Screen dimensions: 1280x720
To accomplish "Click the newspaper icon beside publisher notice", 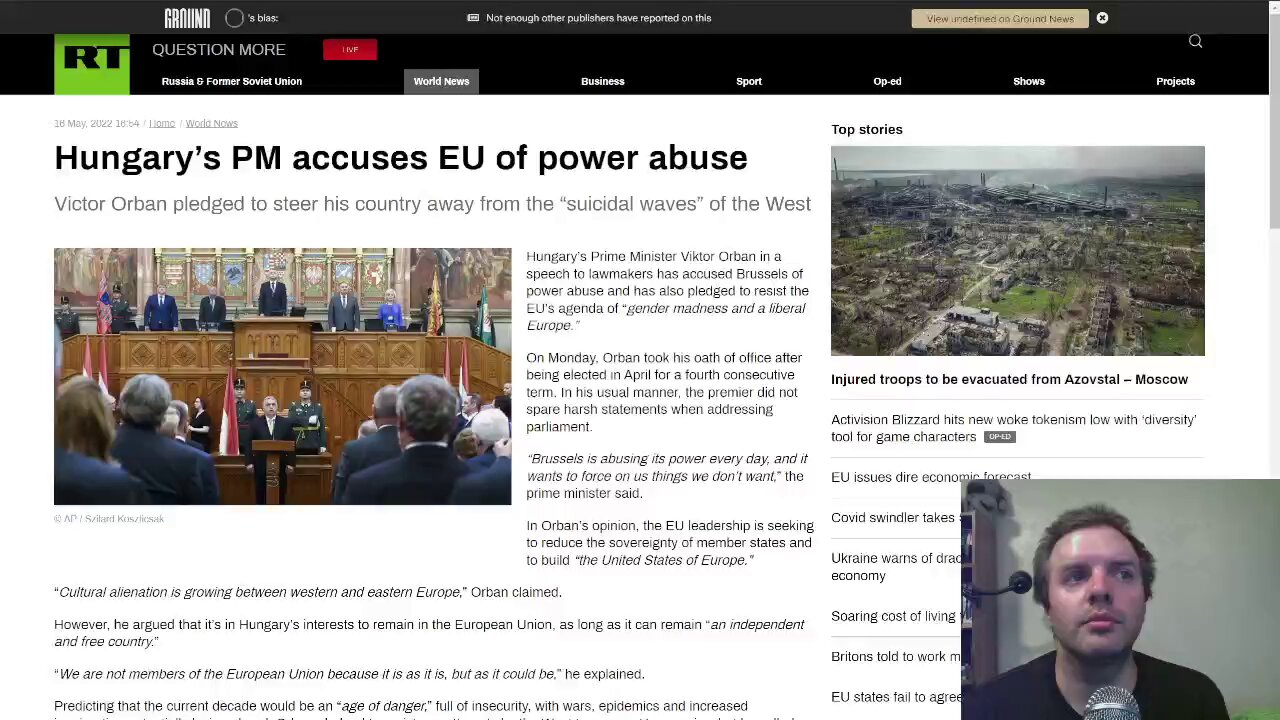I will pyautogui.click(x=473, y=18).
